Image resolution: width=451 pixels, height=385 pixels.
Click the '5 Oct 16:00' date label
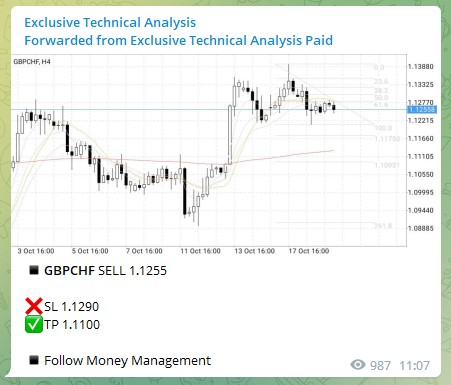coord(90,251)
